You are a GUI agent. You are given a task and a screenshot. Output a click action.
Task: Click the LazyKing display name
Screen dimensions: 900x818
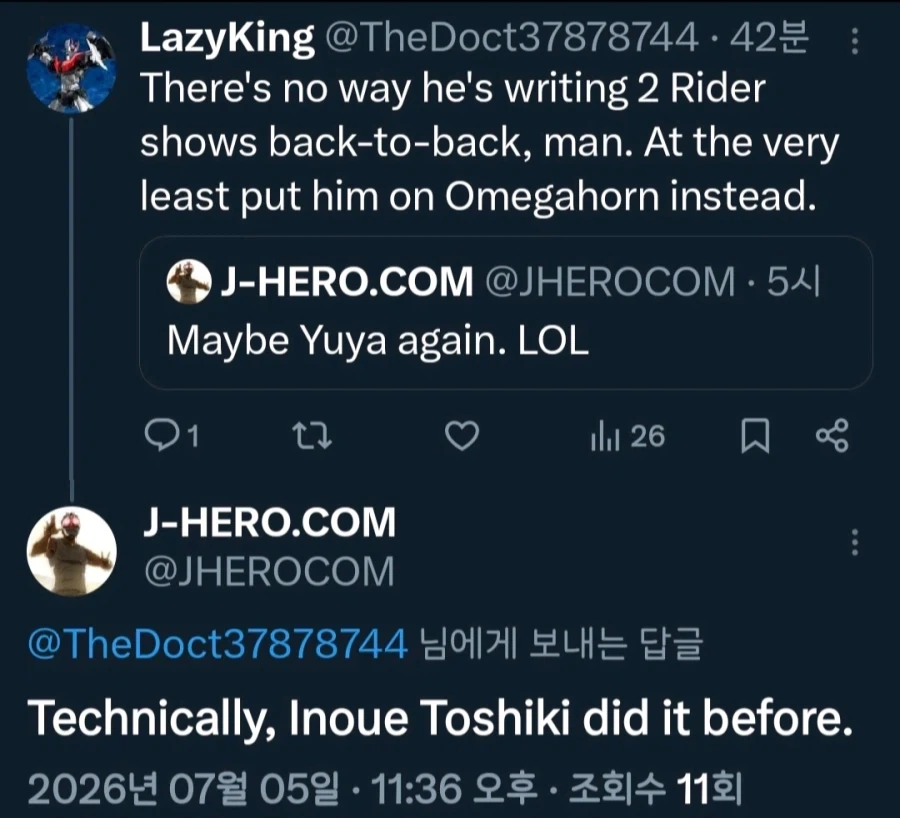click(227, 38)
